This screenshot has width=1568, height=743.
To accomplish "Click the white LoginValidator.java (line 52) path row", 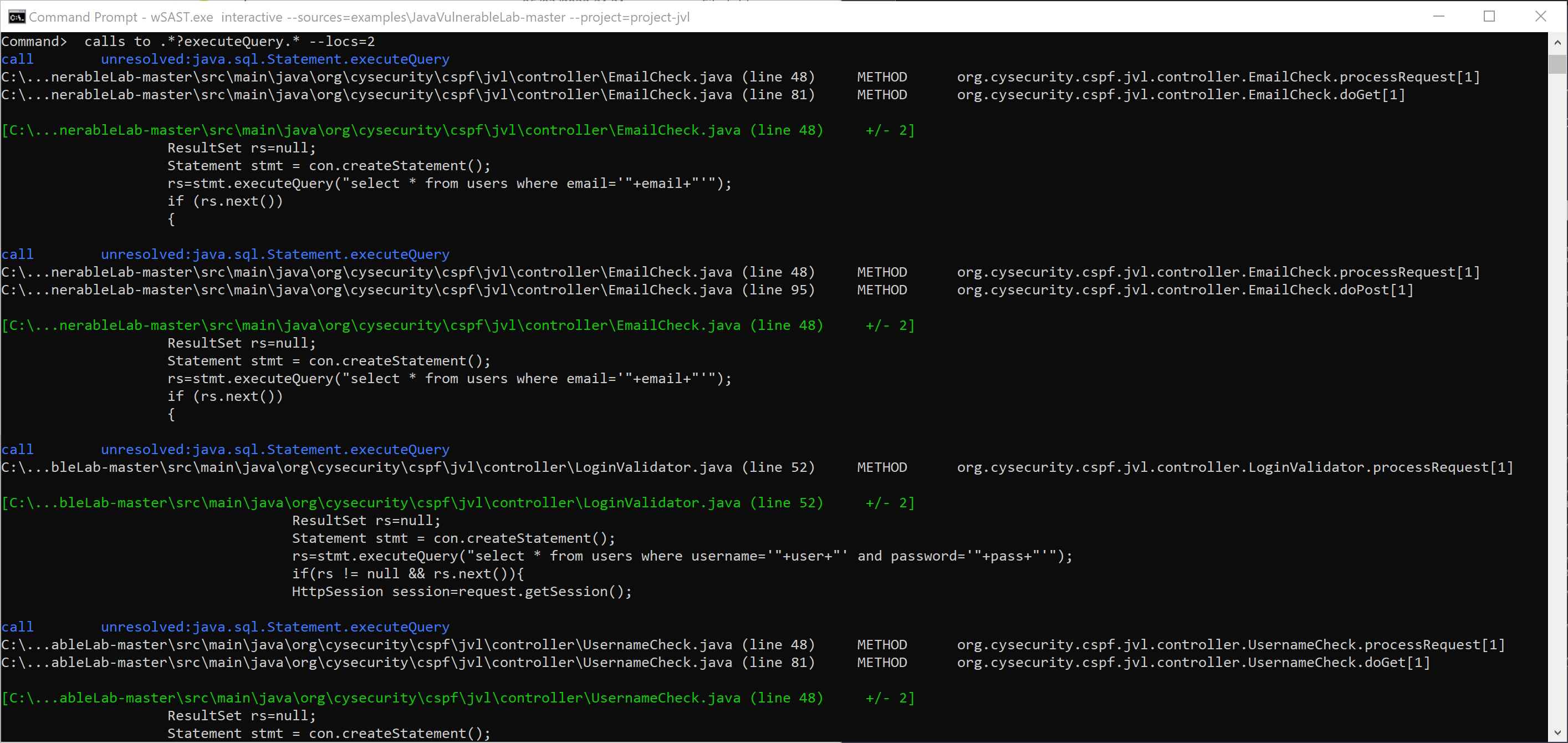I will point(408,468).
